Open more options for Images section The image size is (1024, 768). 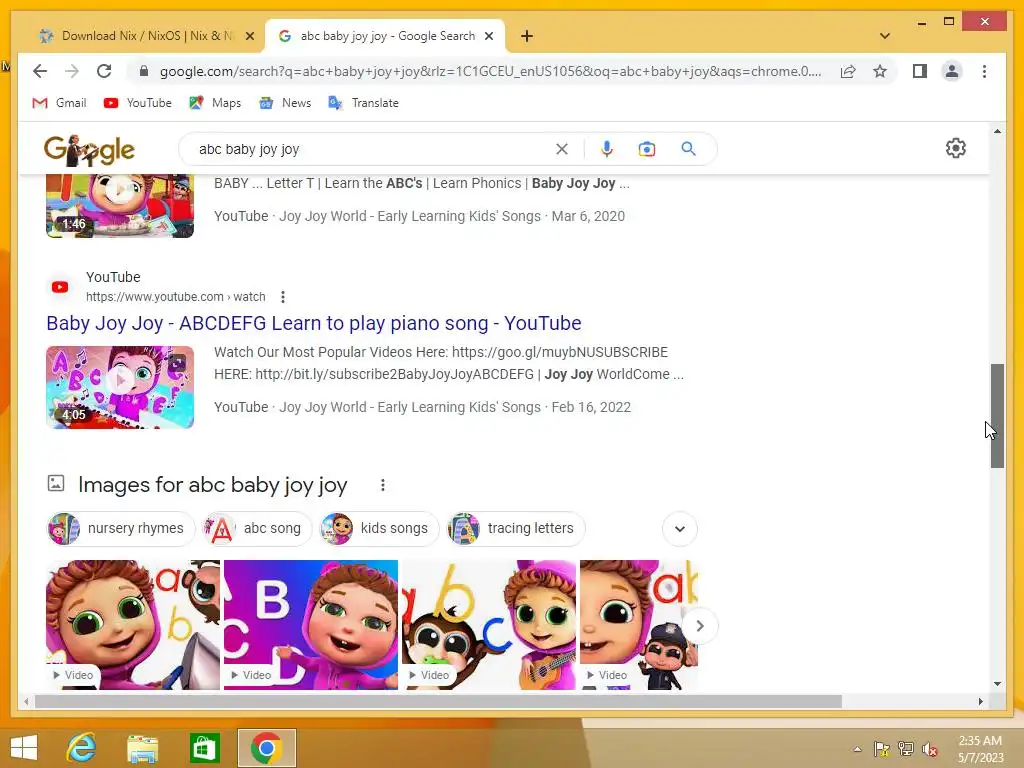383,485
